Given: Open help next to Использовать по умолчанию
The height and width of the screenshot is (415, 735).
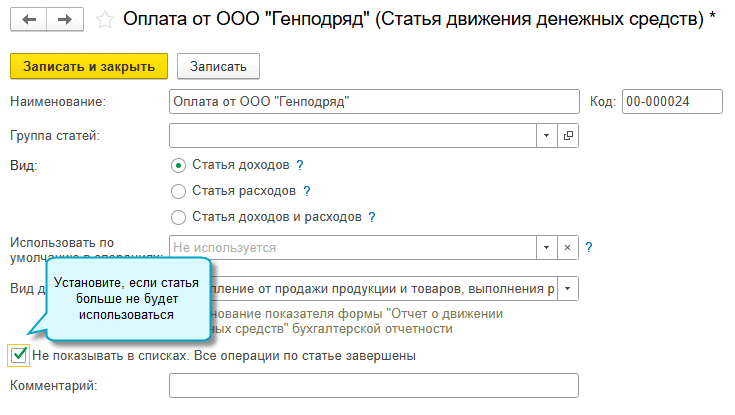Looking at the screenshot, I should coord(589,247).
